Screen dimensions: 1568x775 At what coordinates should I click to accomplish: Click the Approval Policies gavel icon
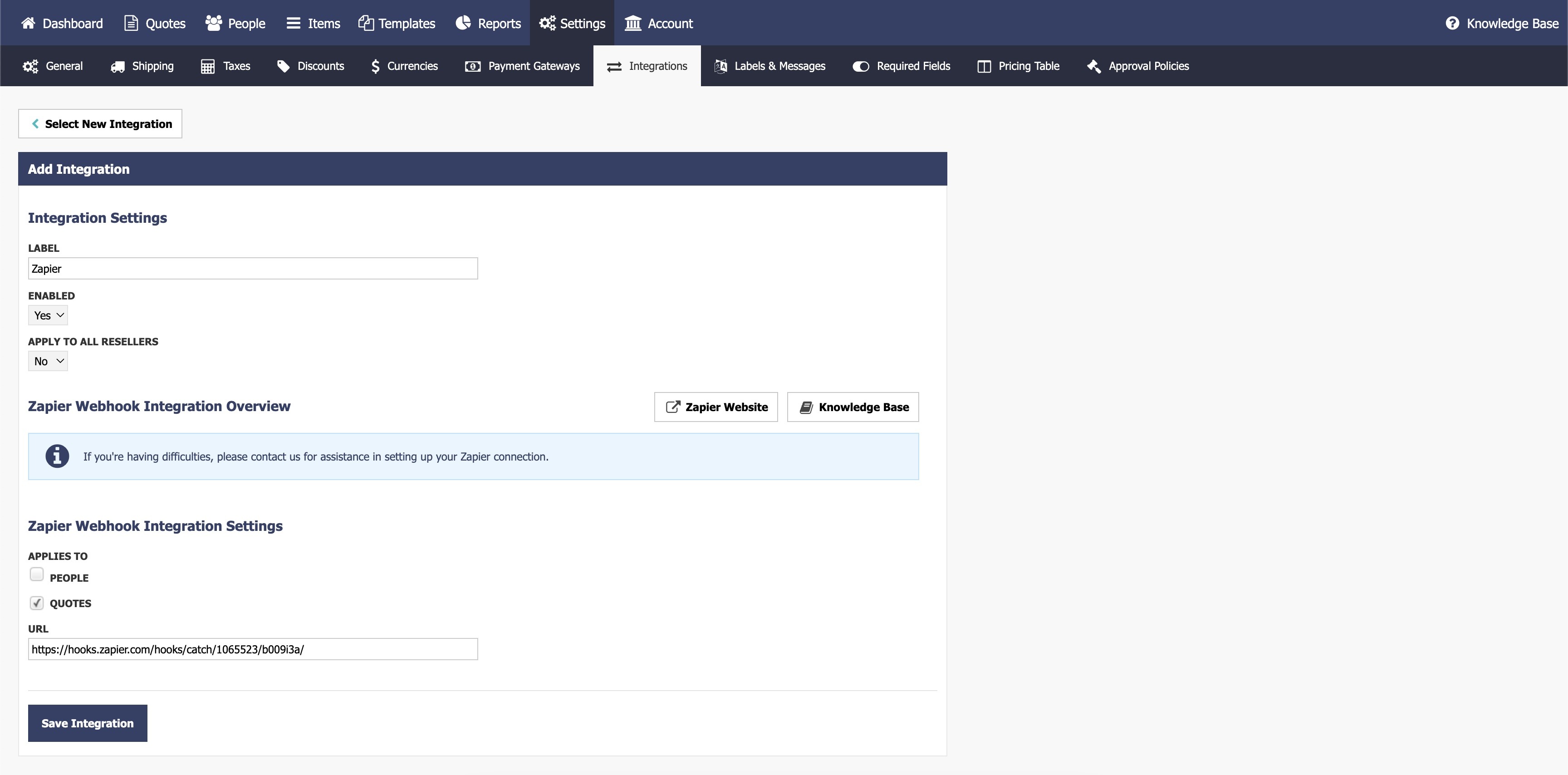[x=1094, y=66]
